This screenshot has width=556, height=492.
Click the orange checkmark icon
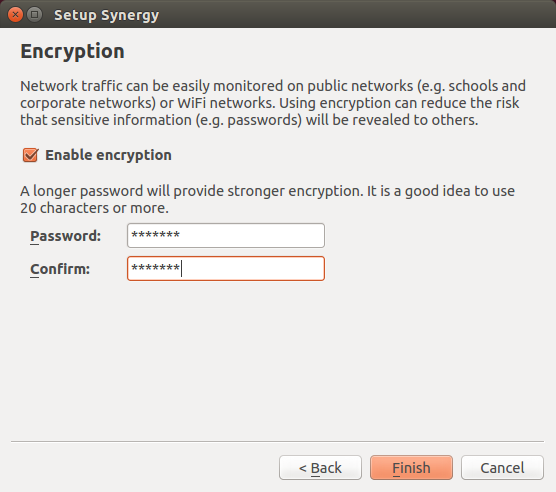pos(30,155)
